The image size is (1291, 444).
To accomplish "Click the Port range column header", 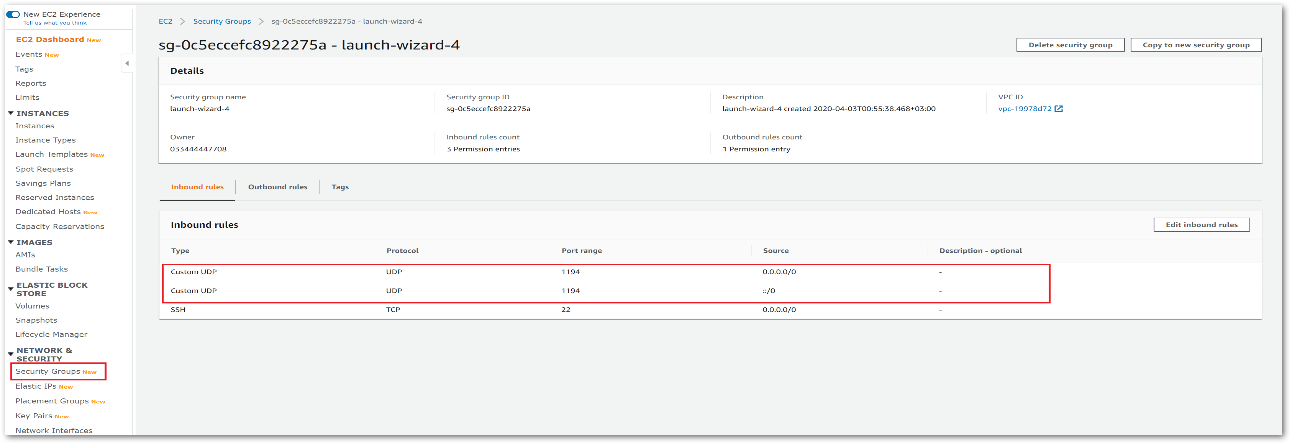I will [582, 250].
